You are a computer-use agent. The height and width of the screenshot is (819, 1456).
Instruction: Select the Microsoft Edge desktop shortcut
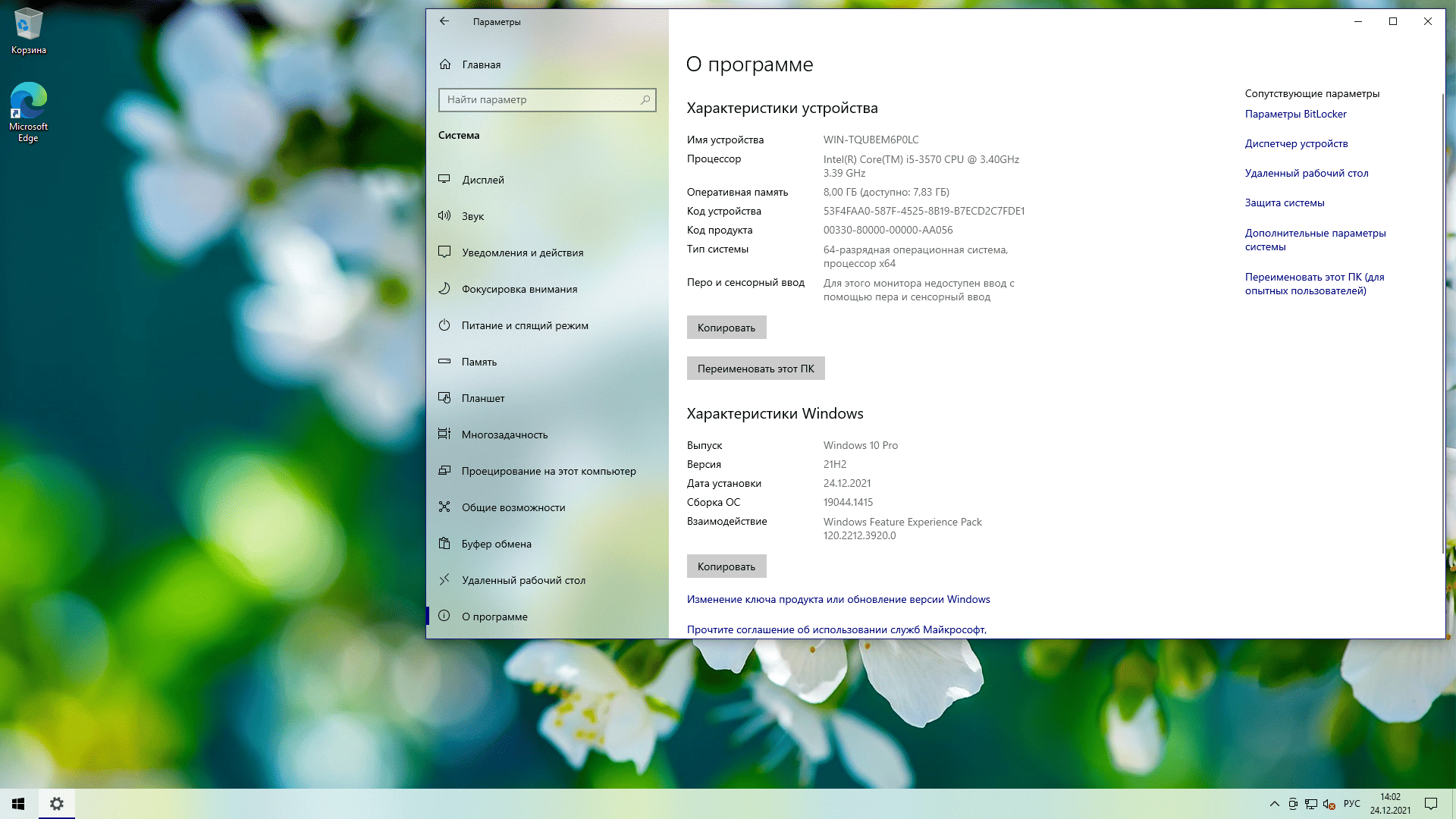(x=29, y=112)
